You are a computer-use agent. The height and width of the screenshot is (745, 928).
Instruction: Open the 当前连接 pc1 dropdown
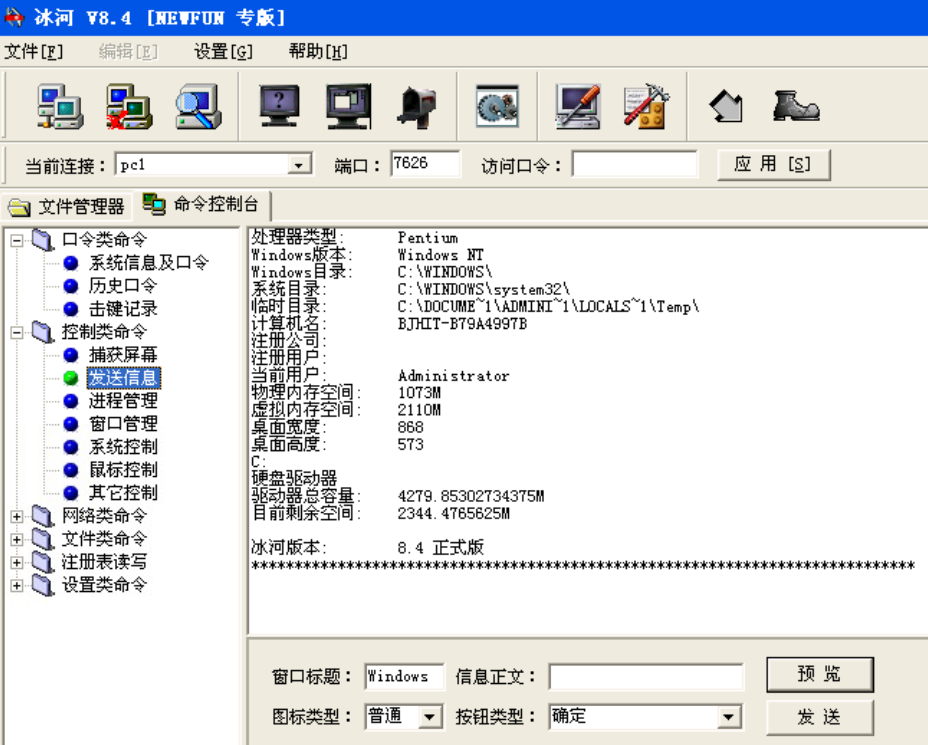coord(299,165)
